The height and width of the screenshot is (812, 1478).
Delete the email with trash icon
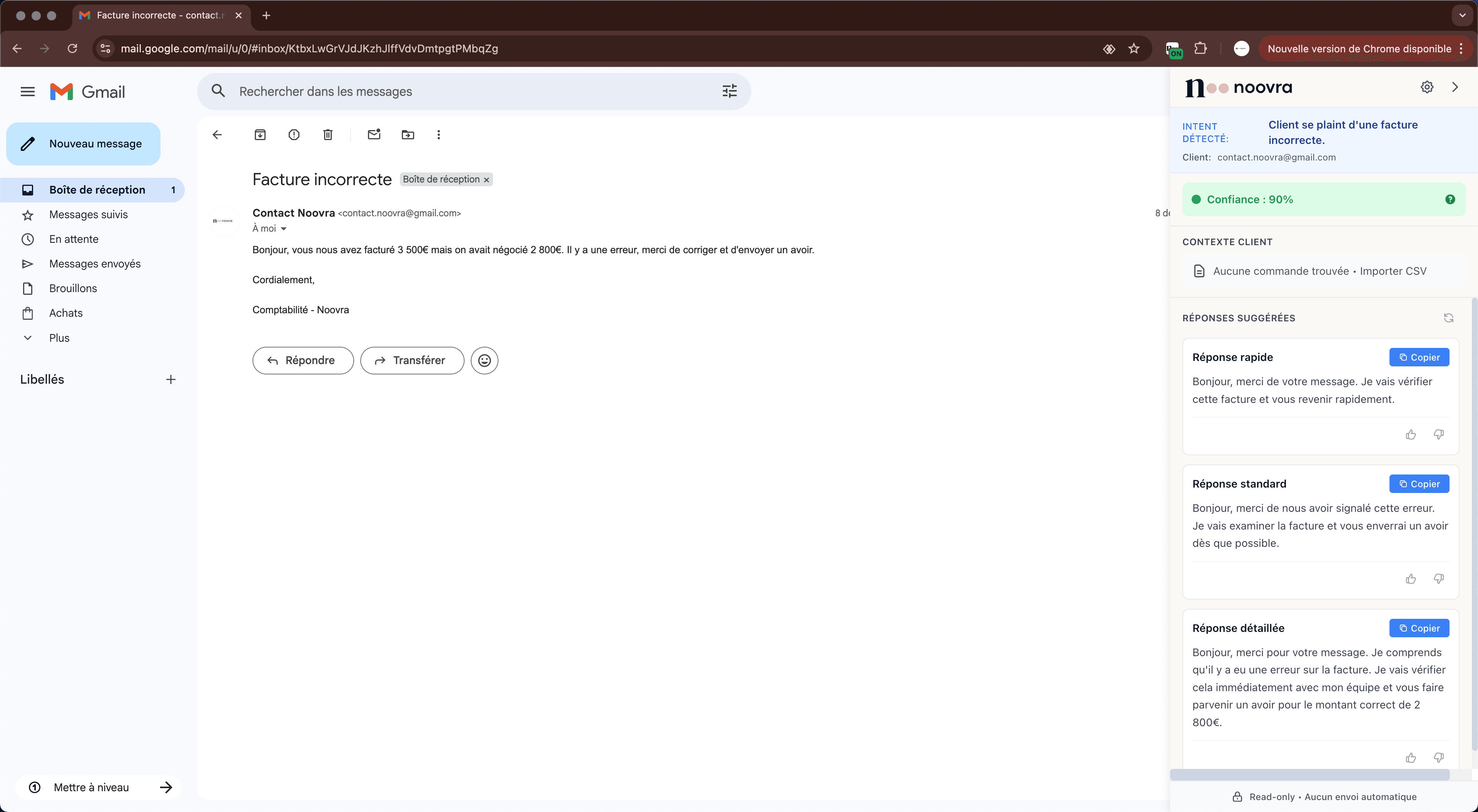[328, 134]
